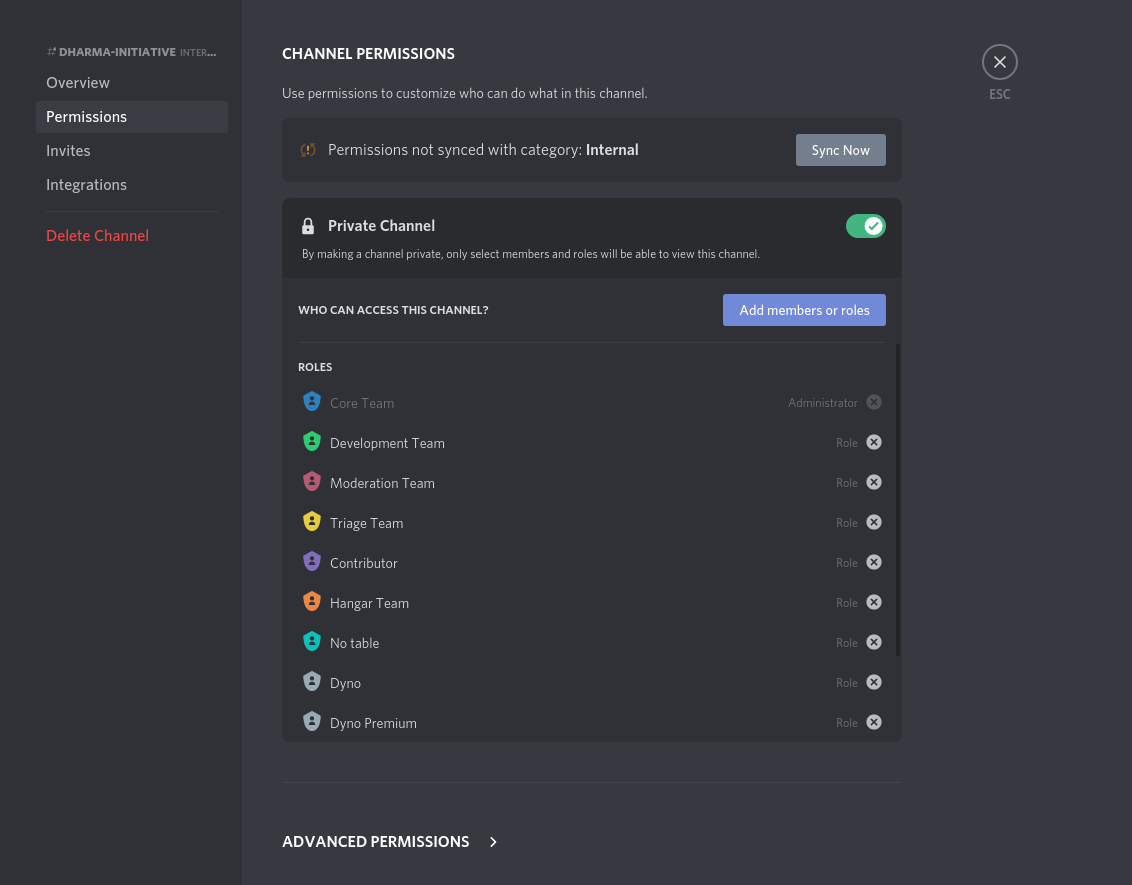Remove Triage Team from channel access
This screenshot has width=1132, height=885.
[874, 523]
